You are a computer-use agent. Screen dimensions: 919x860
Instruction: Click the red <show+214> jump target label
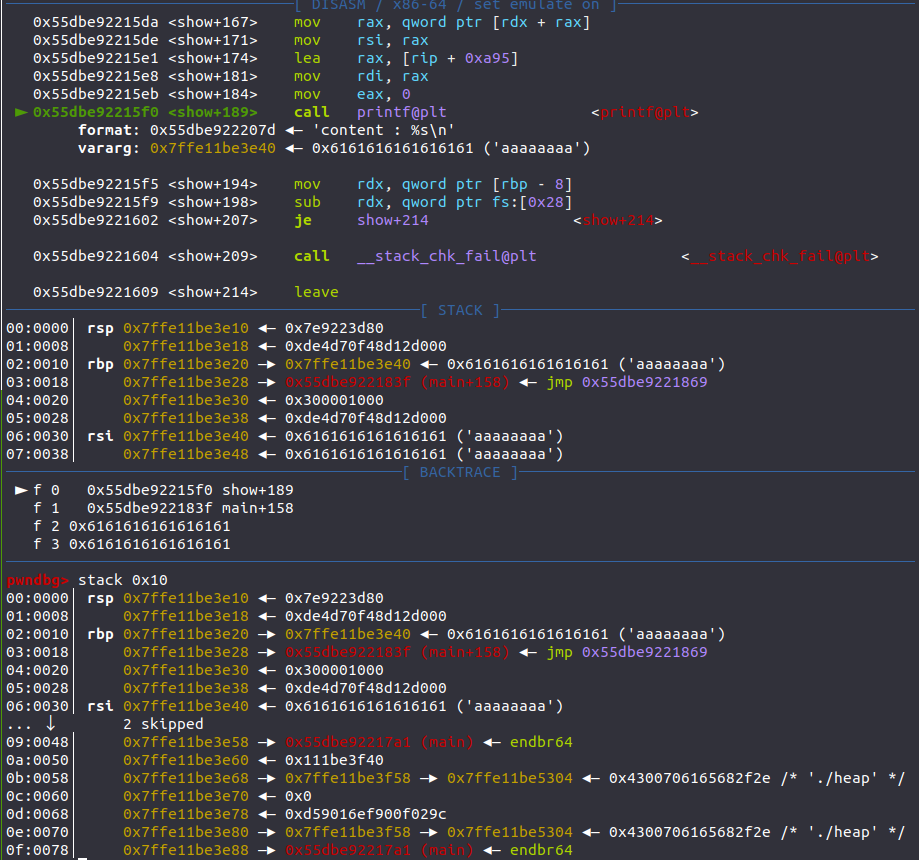tap(618, 220)
